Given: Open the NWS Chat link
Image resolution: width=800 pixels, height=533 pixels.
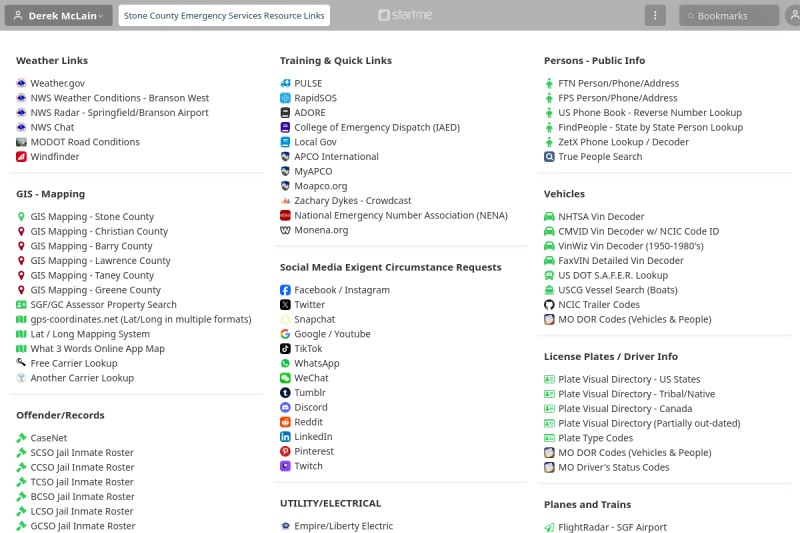Looking at the screenshot, I should click(52, 128).
